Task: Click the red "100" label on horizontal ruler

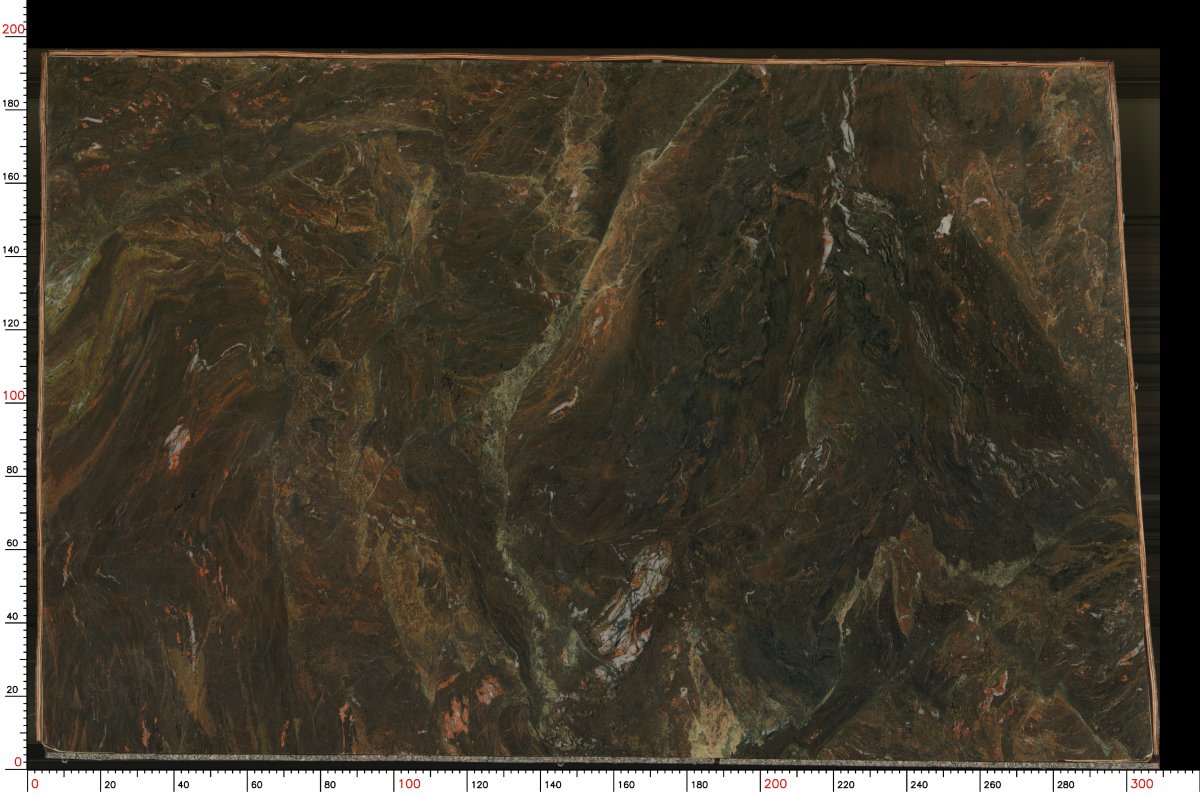Action: pyautogui.click(x=410, y=783)
